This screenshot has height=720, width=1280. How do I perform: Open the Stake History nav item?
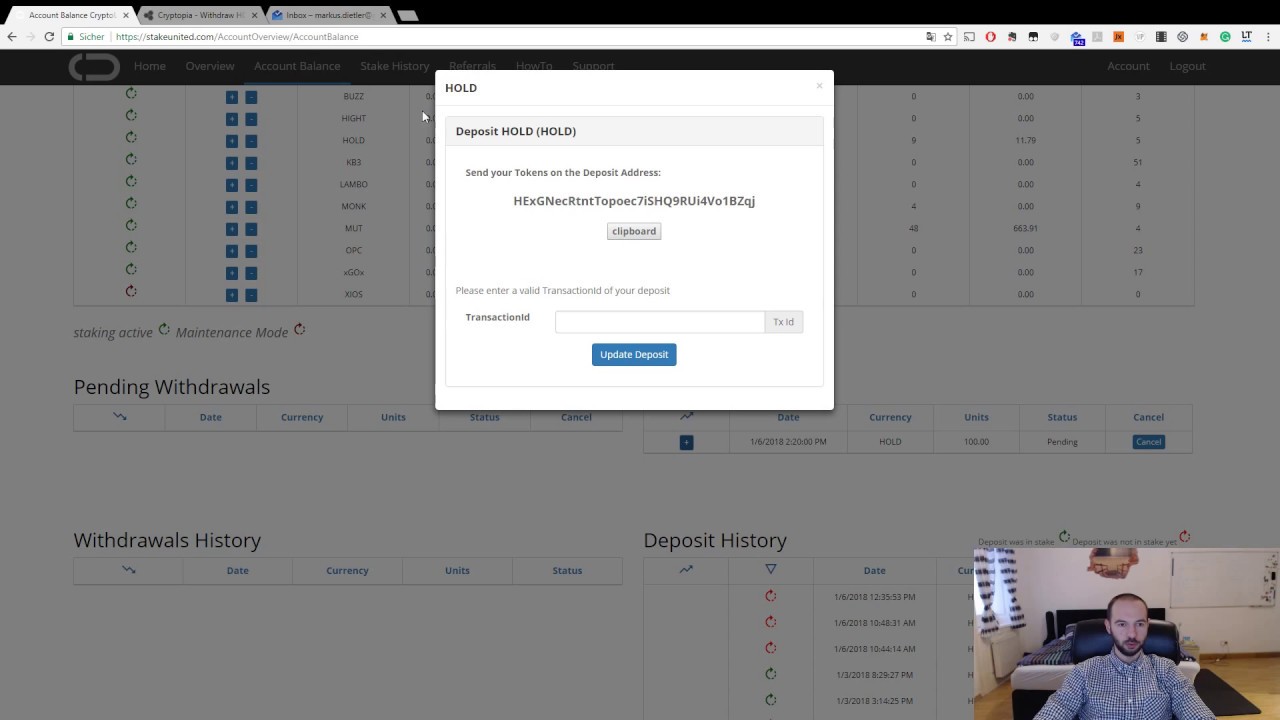(x=395, y=66)
